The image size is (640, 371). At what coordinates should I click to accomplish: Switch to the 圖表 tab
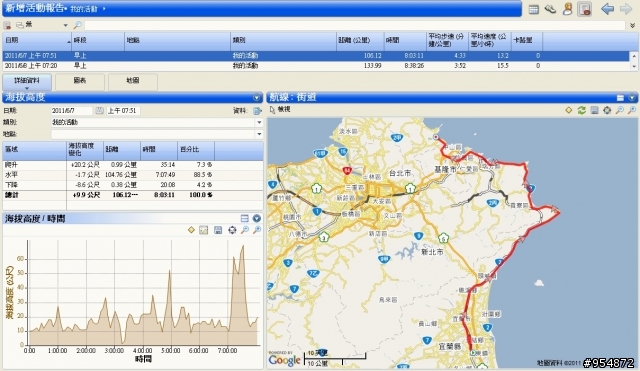pyautogui.click(x=80, y=81)
